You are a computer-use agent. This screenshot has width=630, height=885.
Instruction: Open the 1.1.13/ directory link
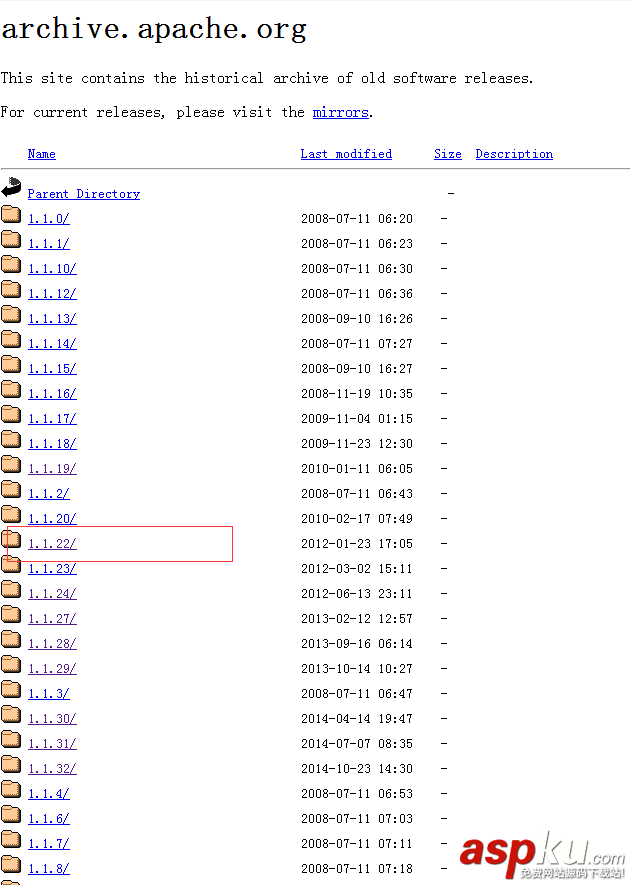click(52, 319)
